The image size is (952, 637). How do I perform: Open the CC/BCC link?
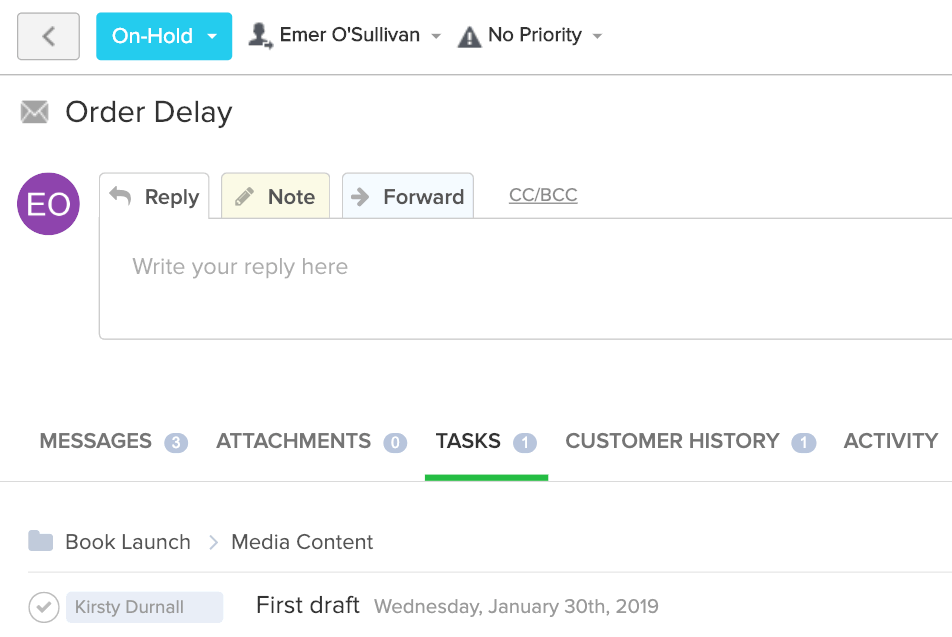[x=543, y=195]
